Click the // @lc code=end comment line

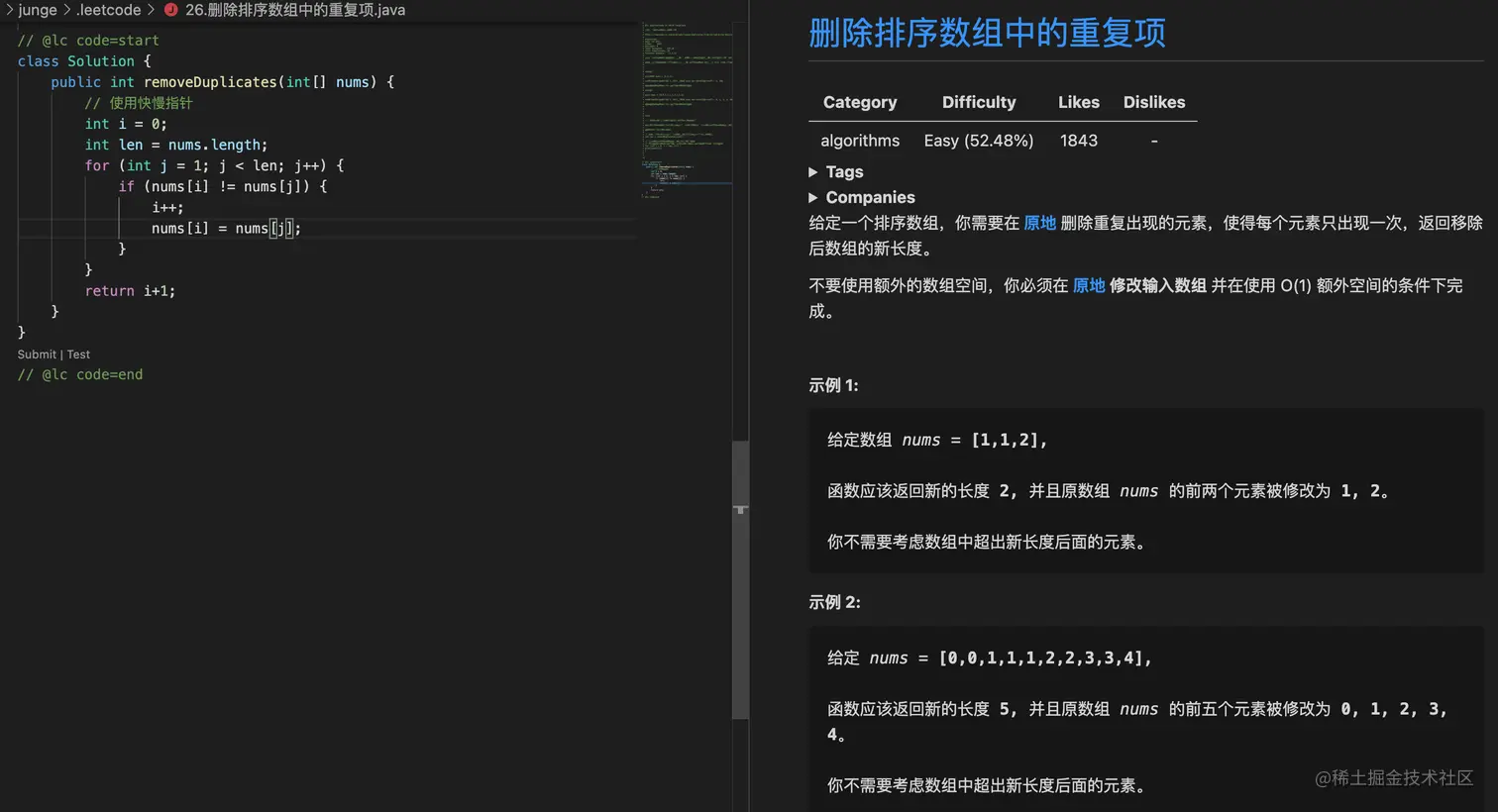point(80,375)
